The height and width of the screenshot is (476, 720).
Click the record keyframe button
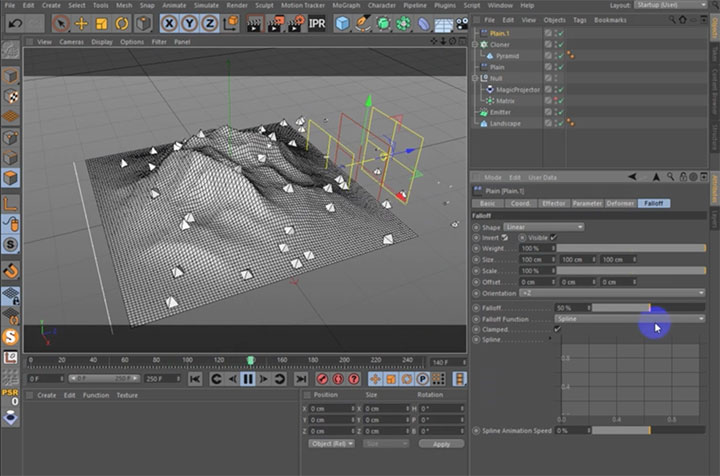pos(322,379)
